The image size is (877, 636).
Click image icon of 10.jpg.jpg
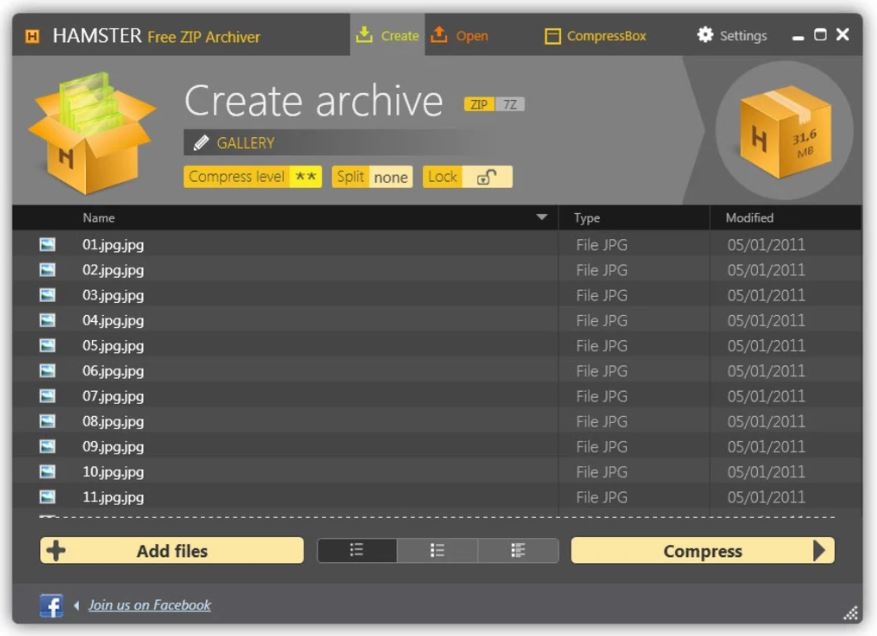point(48,472)
